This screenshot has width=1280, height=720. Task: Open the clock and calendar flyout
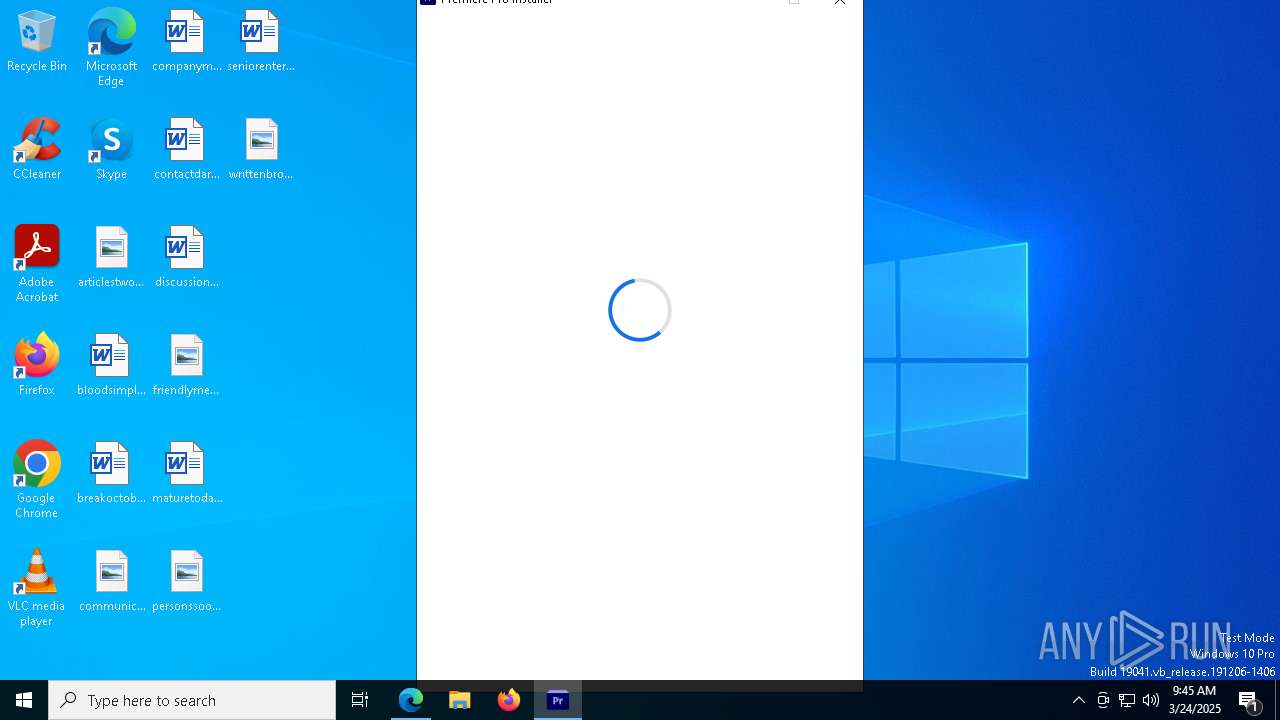coord(1194,700)
